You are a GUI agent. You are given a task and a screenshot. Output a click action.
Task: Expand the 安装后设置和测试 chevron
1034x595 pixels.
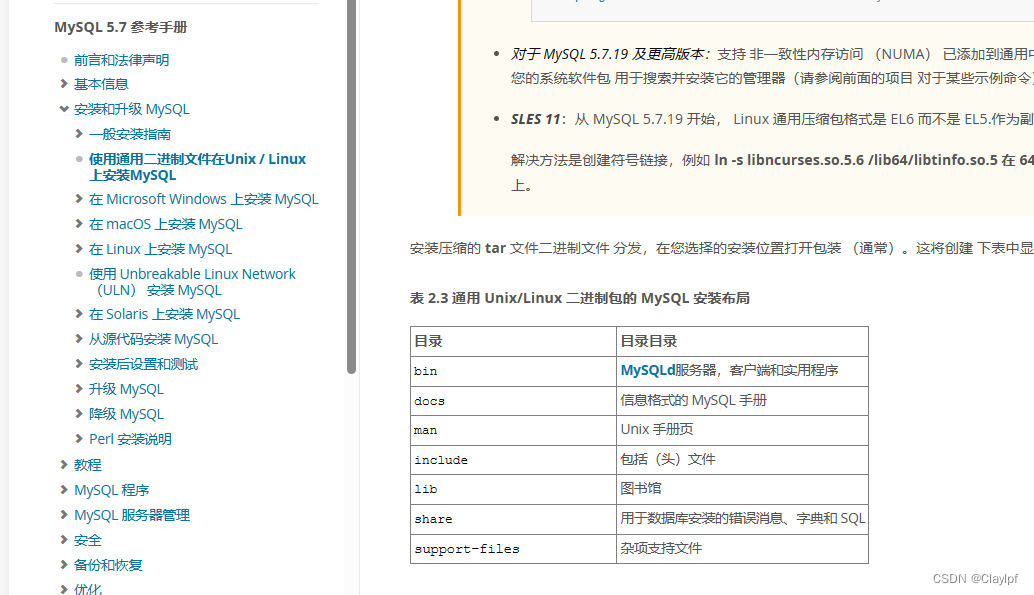[x=79, y=364]
